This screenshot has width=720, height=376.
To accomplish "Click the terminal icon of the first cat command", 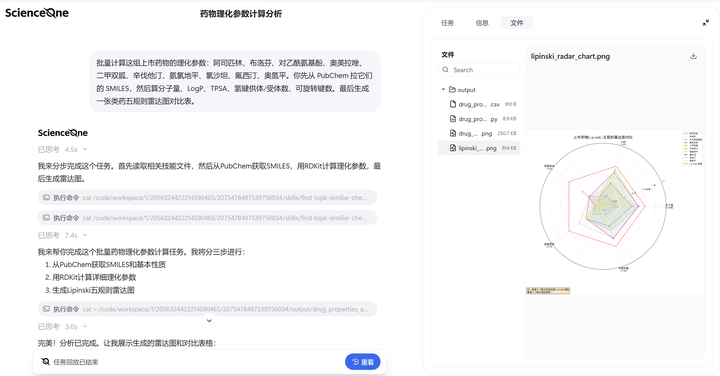I will point(46,197).
